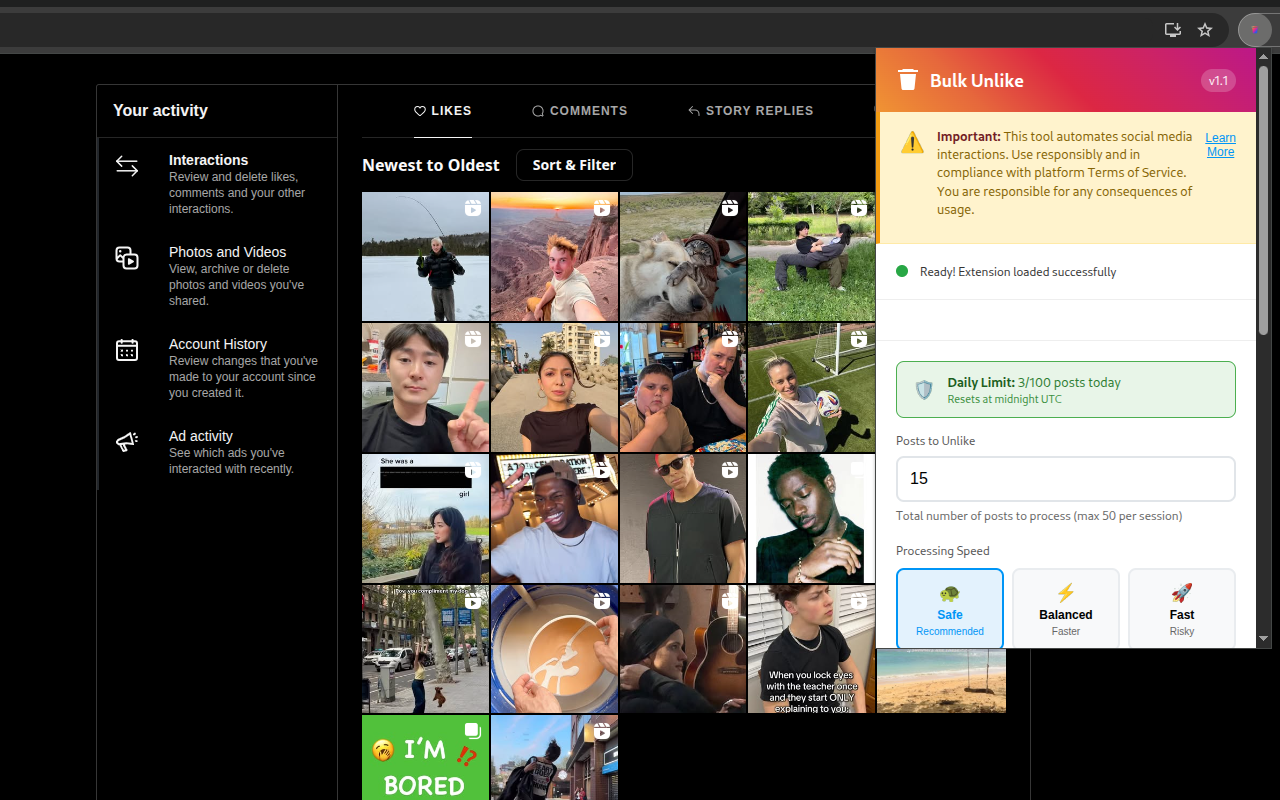
Task: Click the Bulk Unlike trash can icon
Action: (x=907, y=80)
